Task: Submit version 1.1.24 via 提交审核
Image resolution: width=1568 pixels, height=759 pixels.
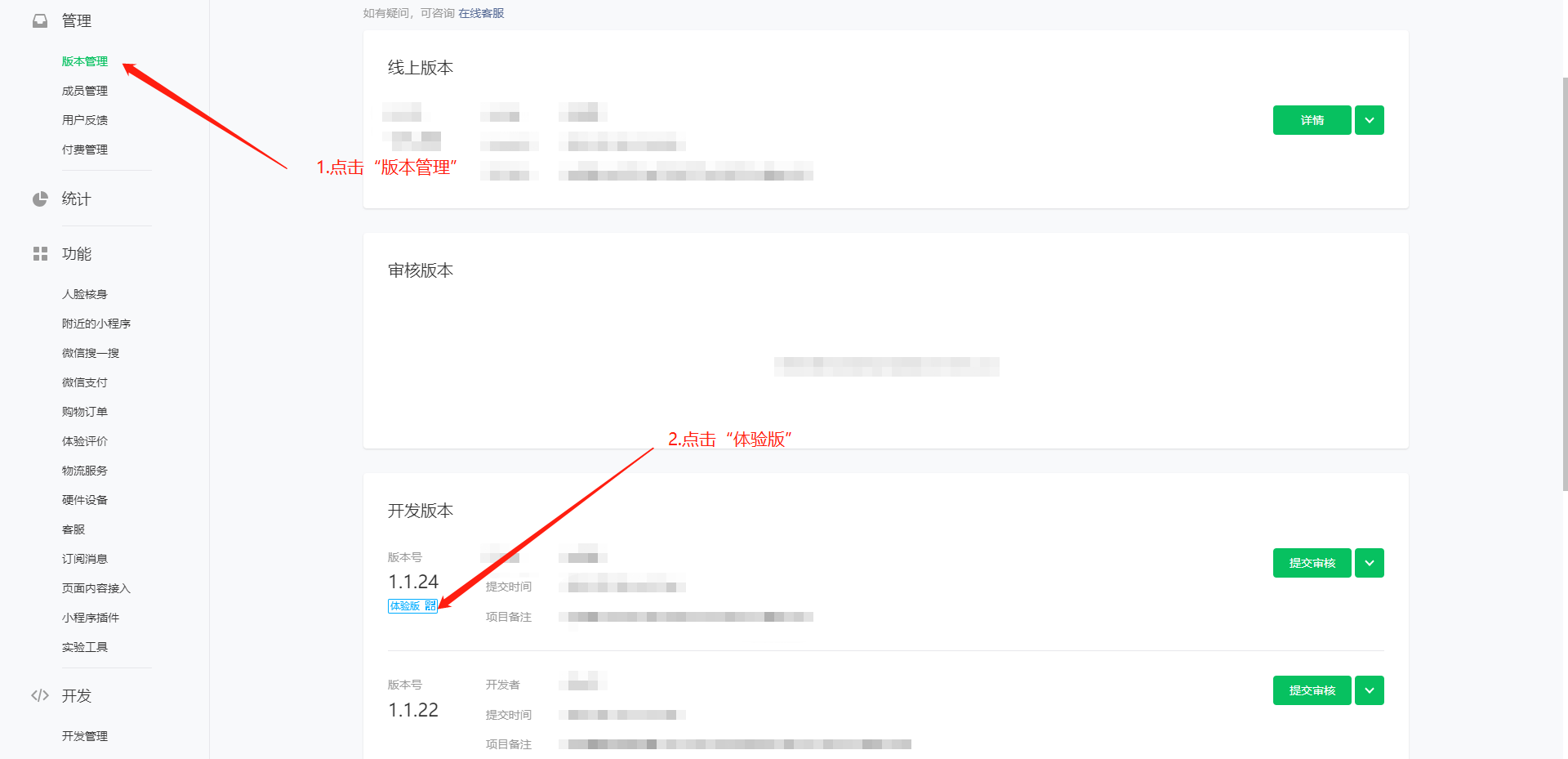Action: 1312,563
